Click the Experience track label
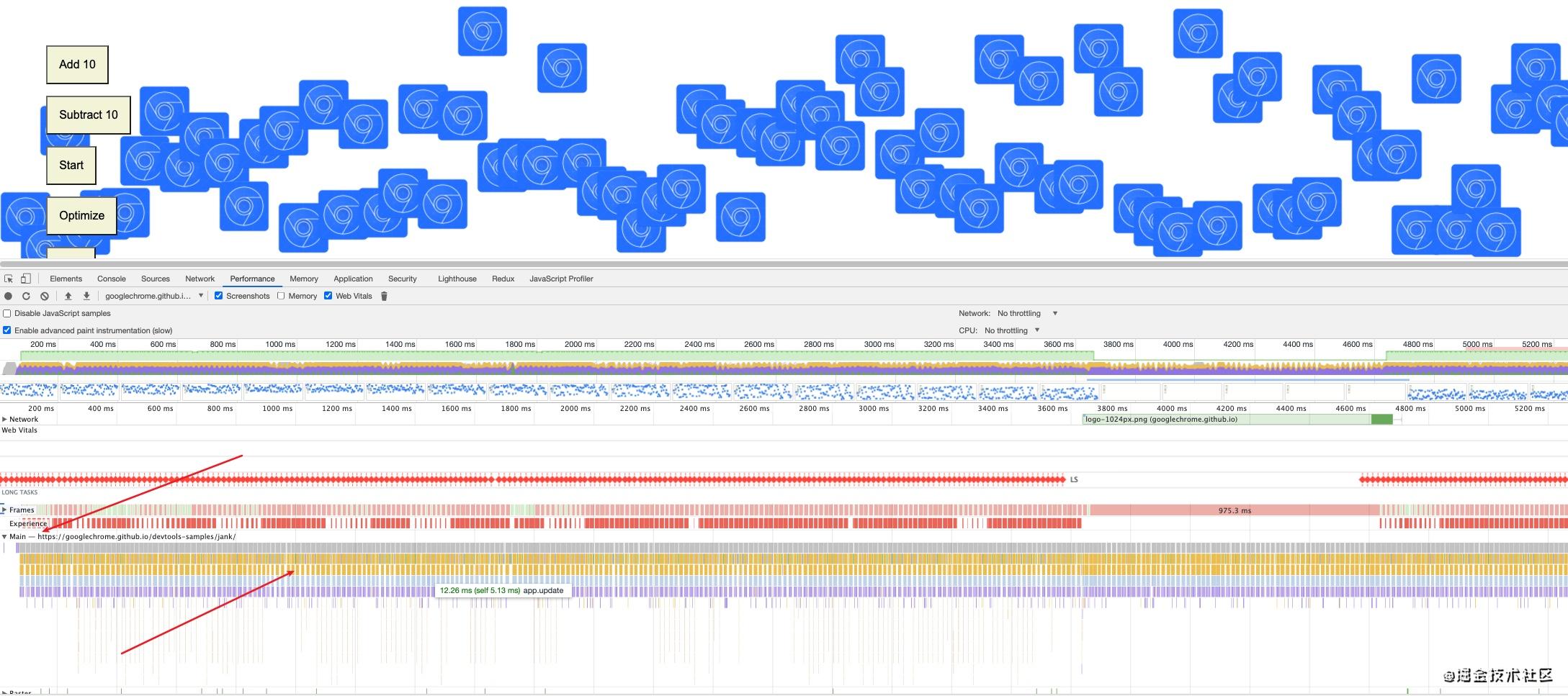 click(x=28, y=523)
